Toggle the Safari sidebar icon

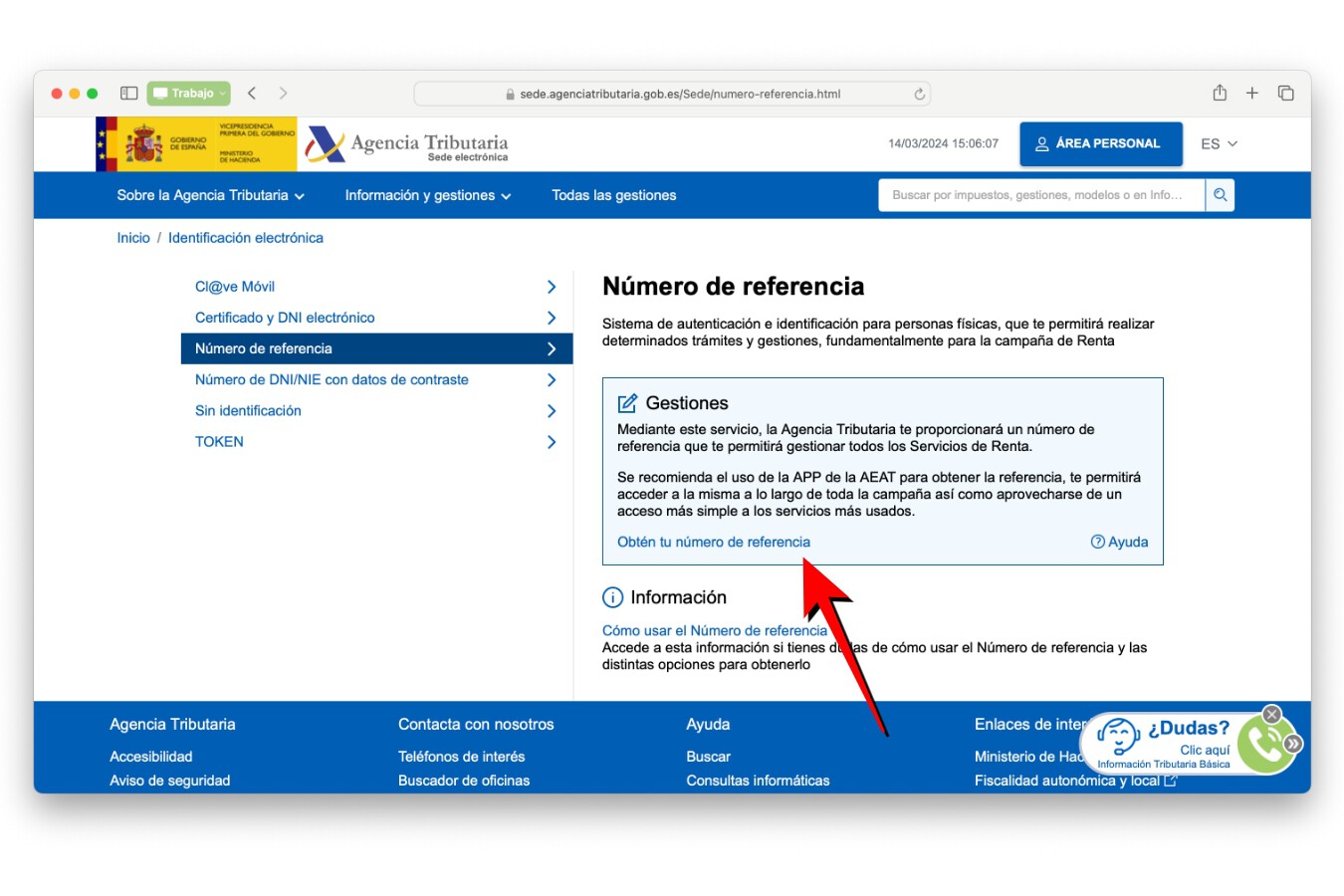[x=128, y=94]
